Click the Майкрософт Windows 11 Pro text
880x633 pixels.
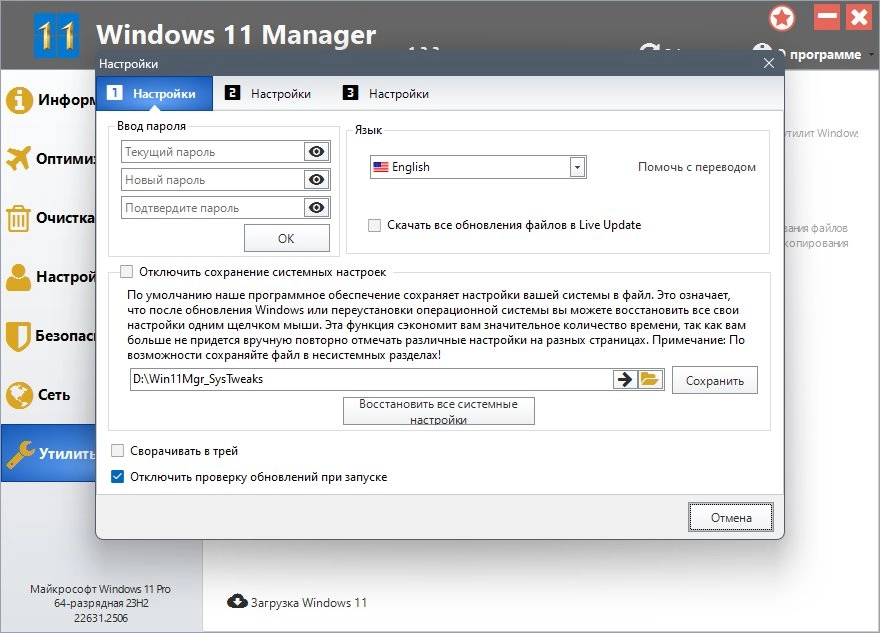100,589
